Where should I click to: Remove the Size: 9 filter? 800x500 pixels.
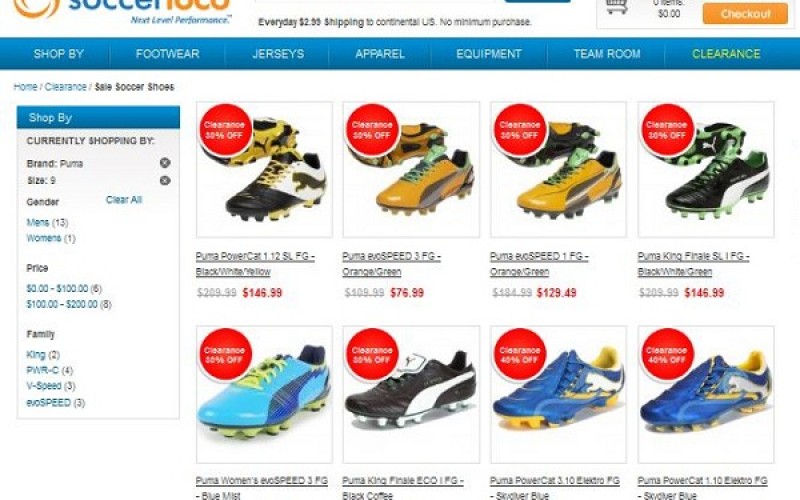165,180
